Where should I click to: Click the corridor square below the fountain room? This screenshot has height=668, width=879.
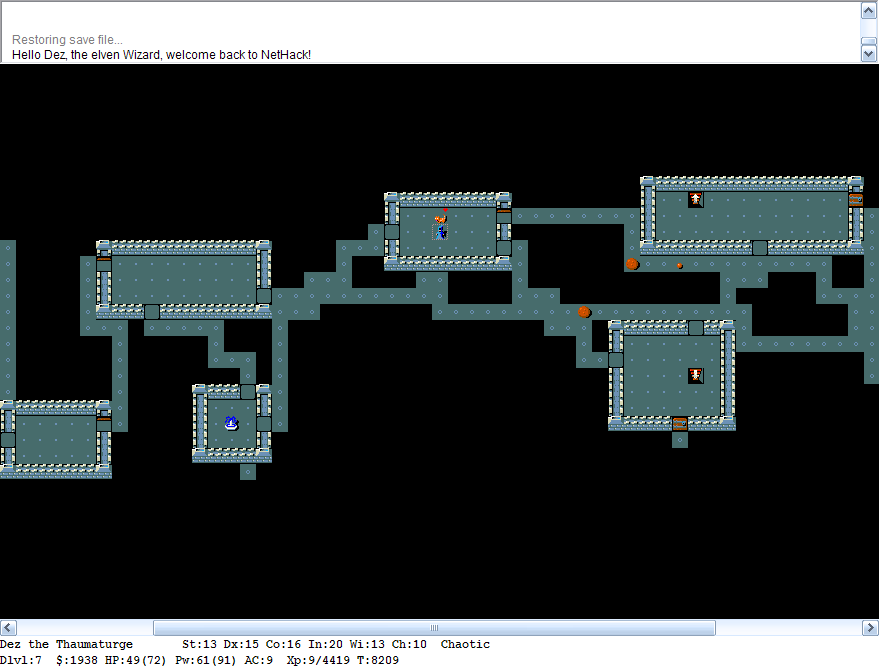point(248,472)
